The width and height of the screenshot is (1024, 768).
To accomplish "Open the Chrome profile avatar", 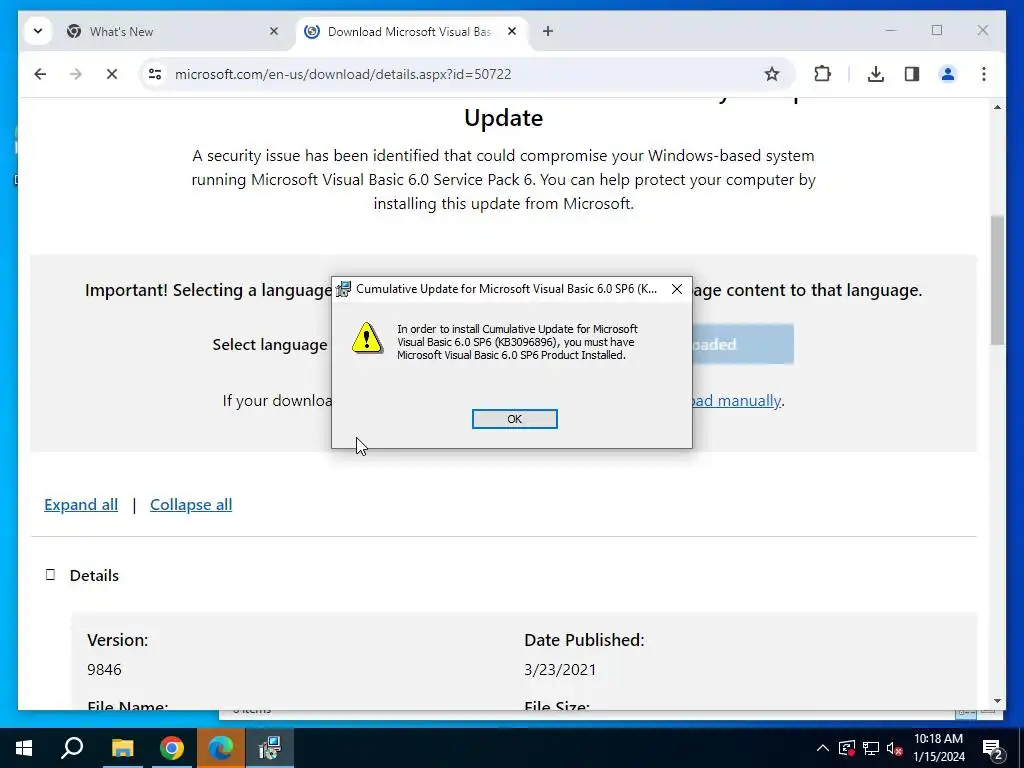I will (948, 74).
